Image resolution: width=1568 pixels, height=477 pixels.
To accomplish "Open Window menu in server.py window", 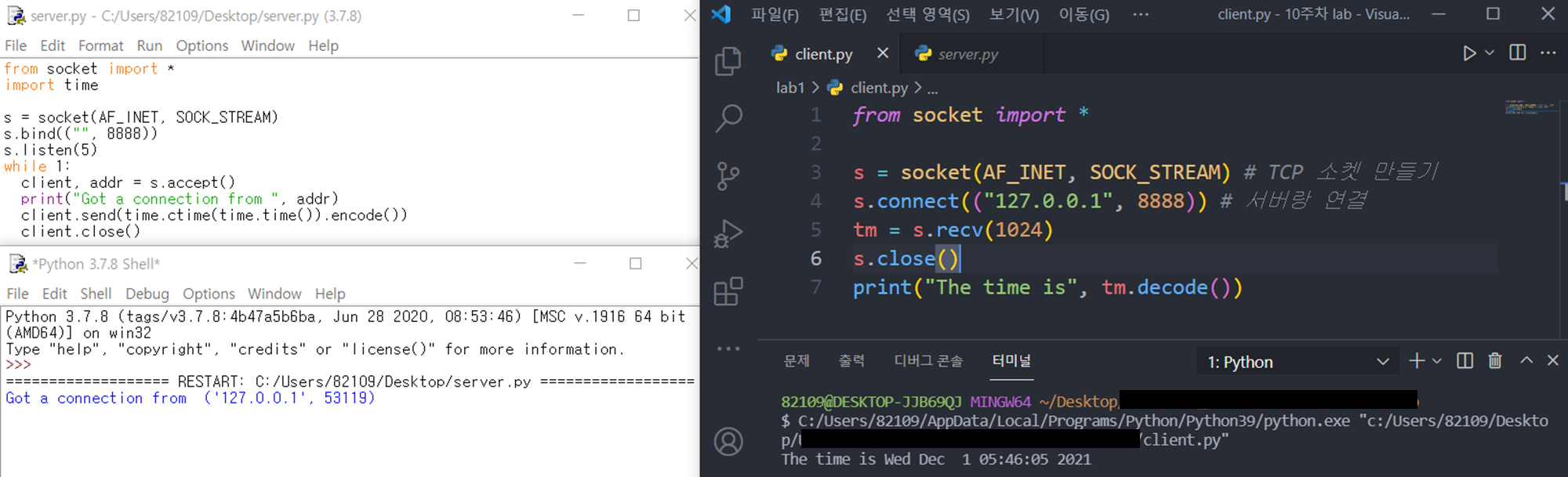I will [268, 45].
